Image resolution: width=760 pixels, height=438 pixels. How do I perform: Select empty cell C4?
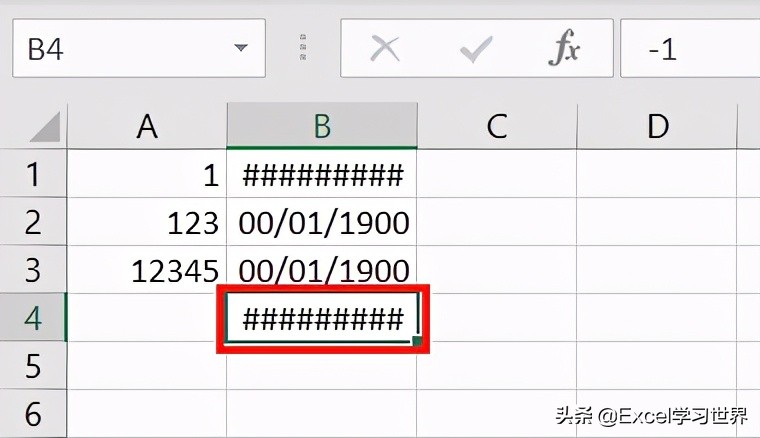pyautogui.click(x=497, y=317)
